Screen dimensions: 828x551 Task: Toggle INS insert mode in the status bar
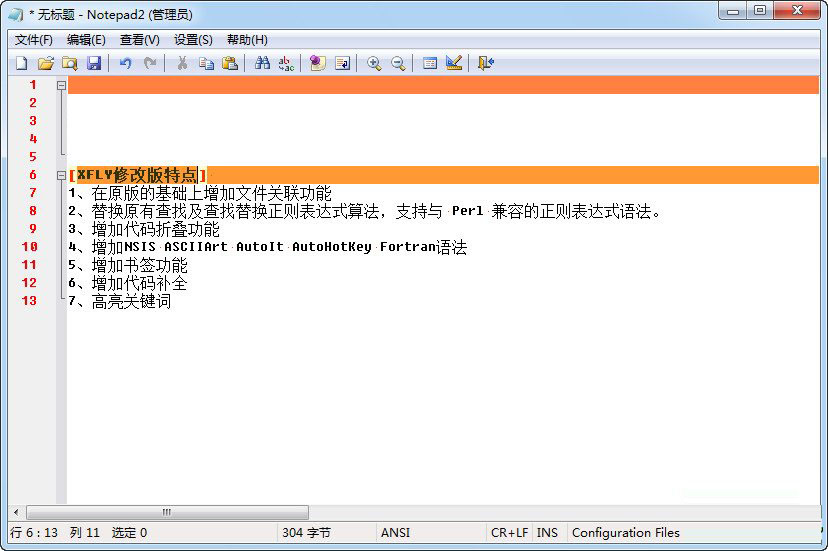tap(547, 533)
